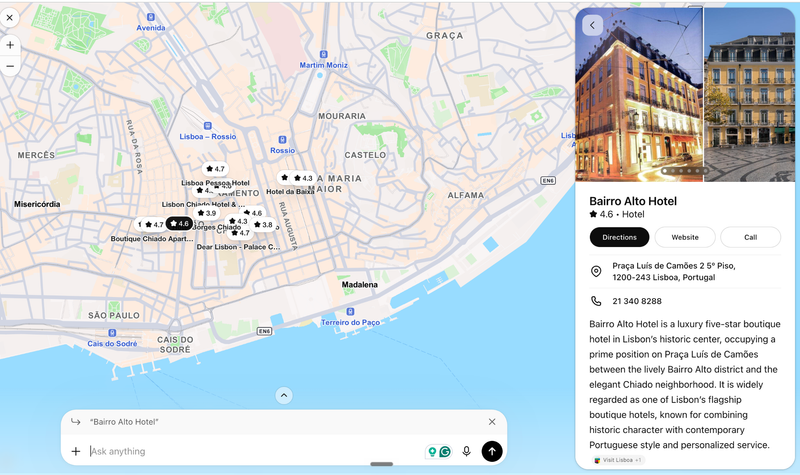The width and height of the screenshot is (800, 475).
Task: Click the Hotel da Baixa map label
Action: 290,192
